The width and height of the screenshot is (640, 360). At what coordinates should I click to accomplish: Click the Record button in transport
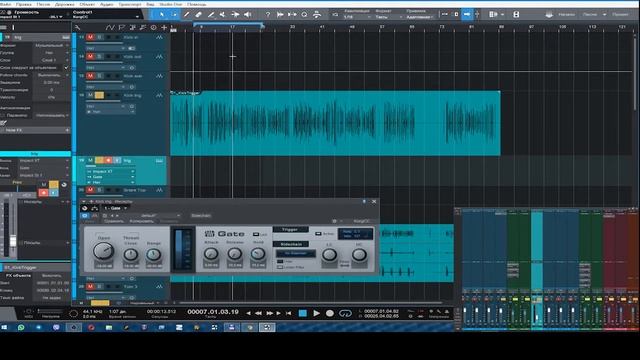[x=330, y=313]
